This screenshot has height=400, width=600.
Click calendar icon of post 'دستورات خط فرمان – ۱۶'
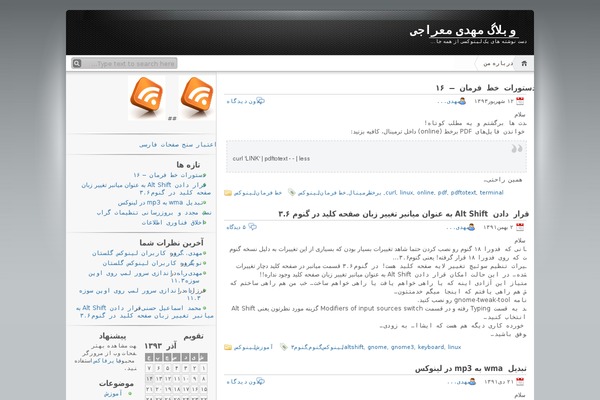coord(520,101)
